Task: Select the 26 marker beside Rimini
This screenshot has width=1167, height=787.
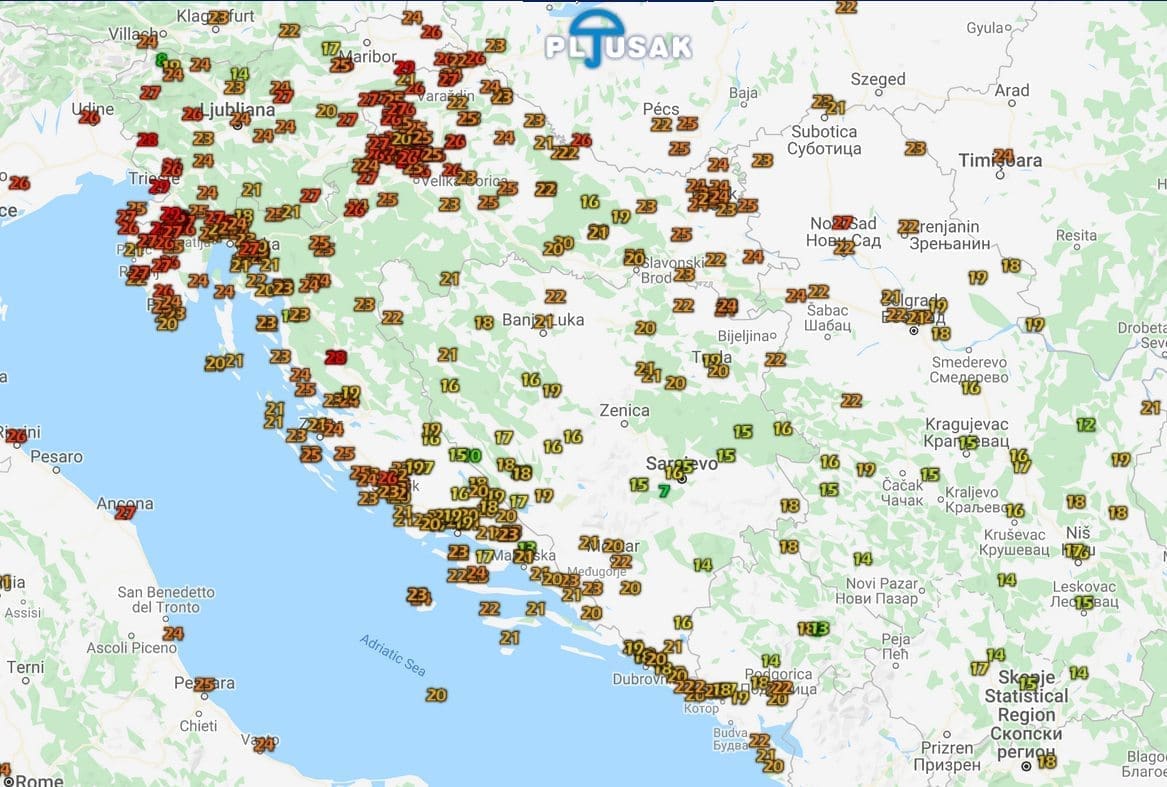Action: pyautogui.click(x=16, y=436)
